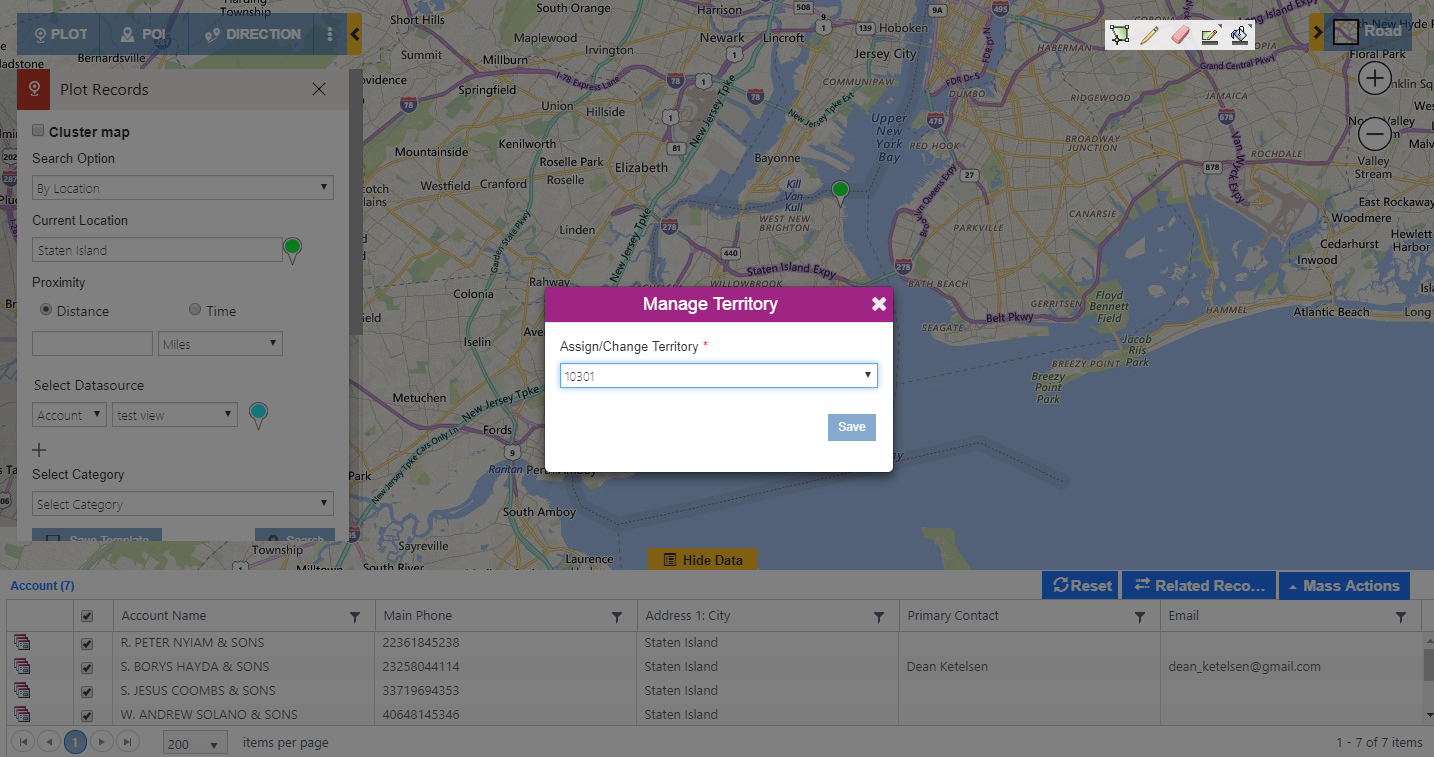Open the paint bucket fill color tool

click(1240, 35)
